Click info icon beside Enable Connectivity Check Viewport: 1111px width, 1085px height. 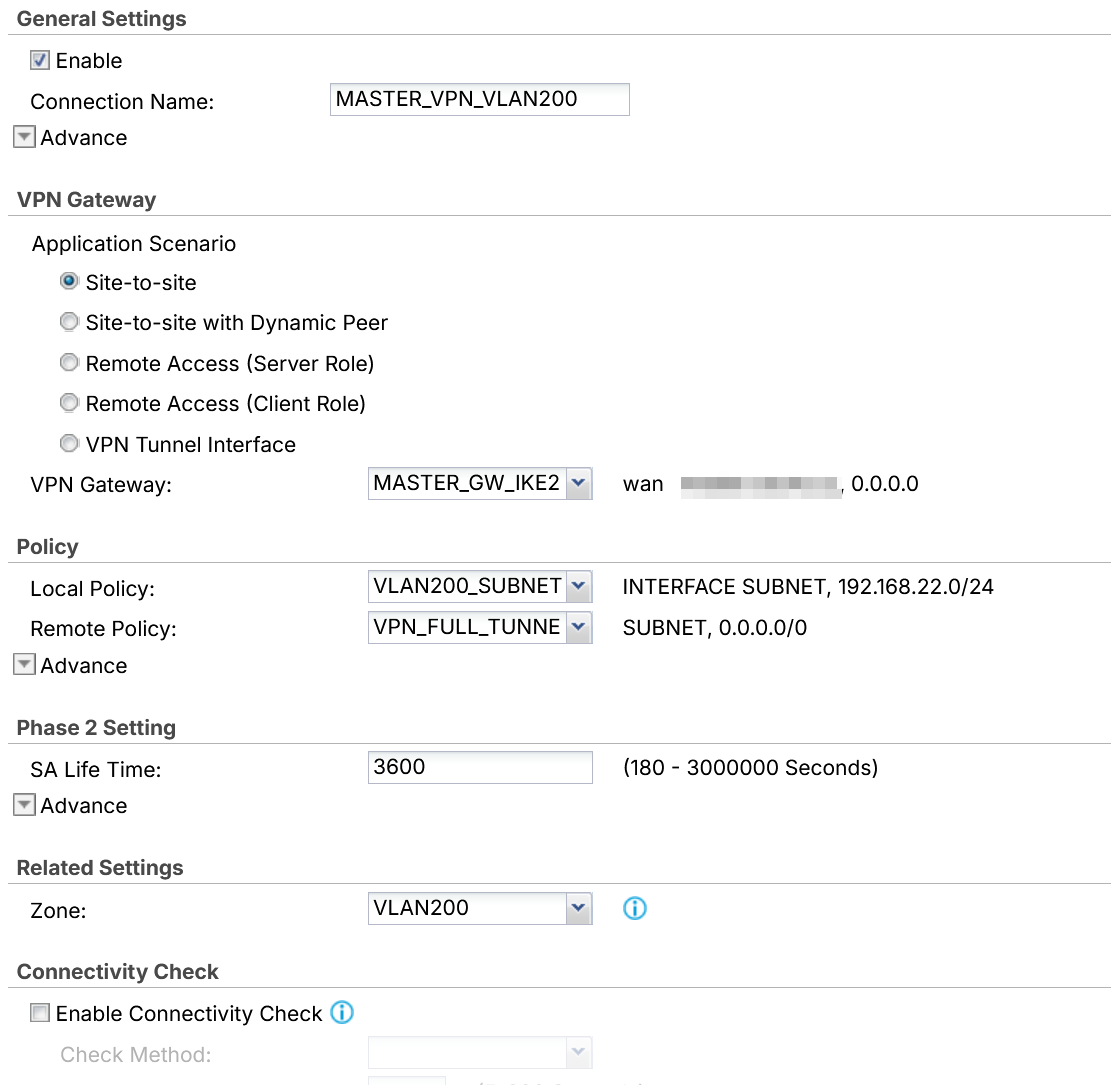click(x=342, y=1012)
